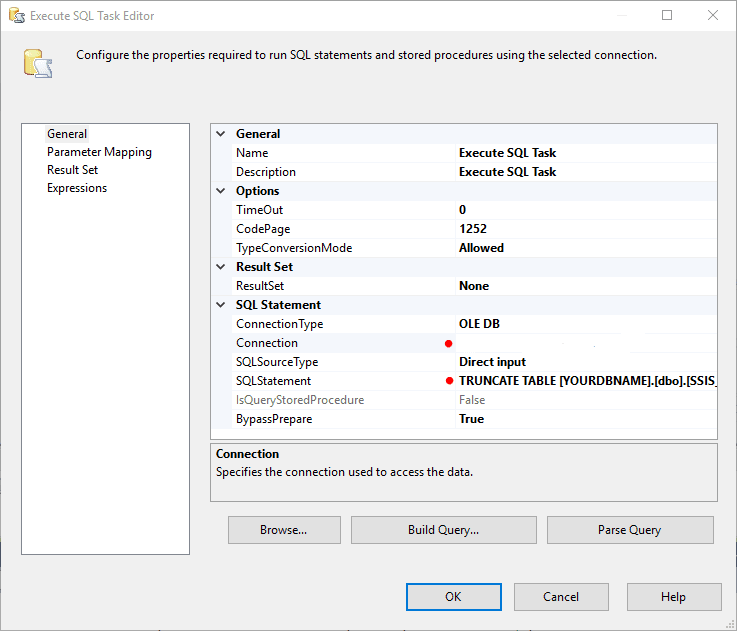Select the General page in the left list

click(x=67, y=134)
